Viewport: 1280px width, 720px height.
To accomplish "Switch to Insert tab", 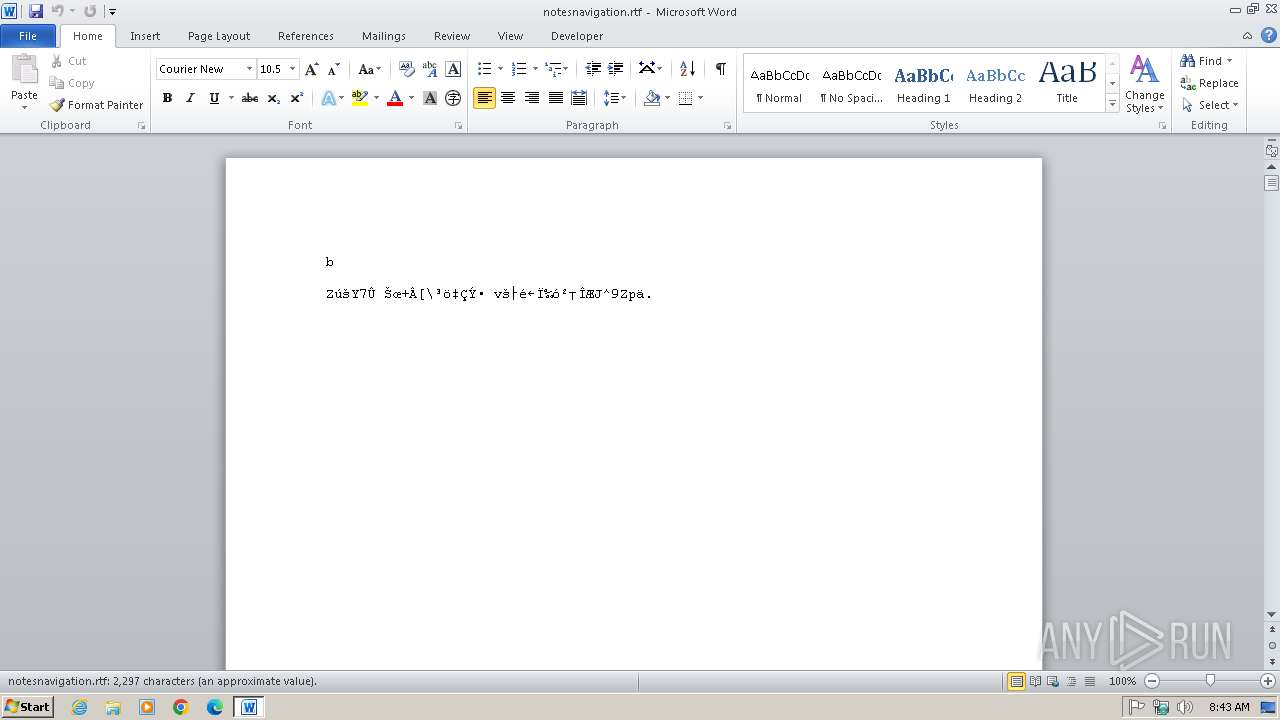I will click(x=145, y=36).
